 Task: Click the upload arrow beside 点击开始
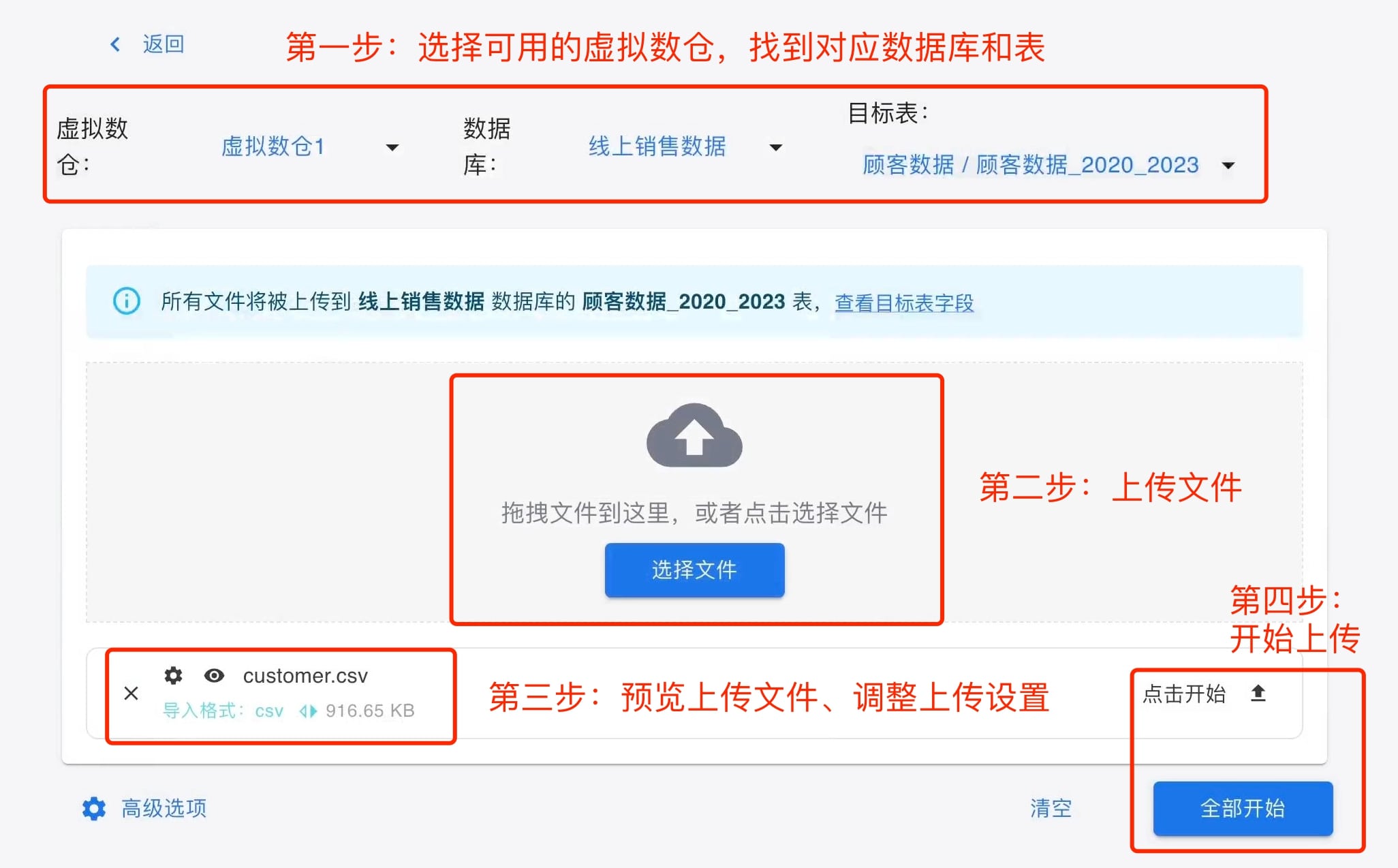[x=1258, y=694]
